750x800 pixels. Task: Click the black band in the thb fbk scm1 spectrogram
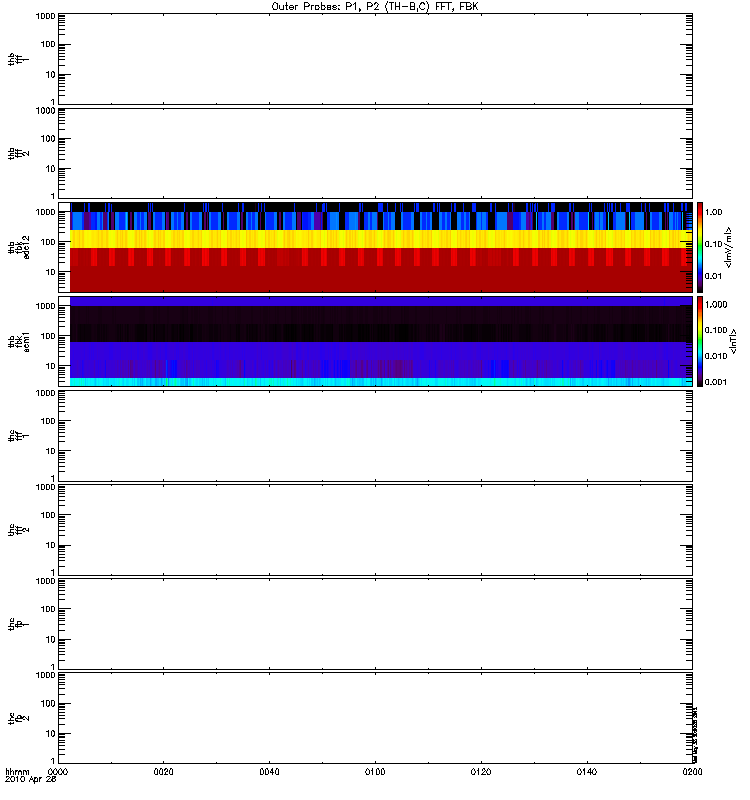click(x=381, y=323)
